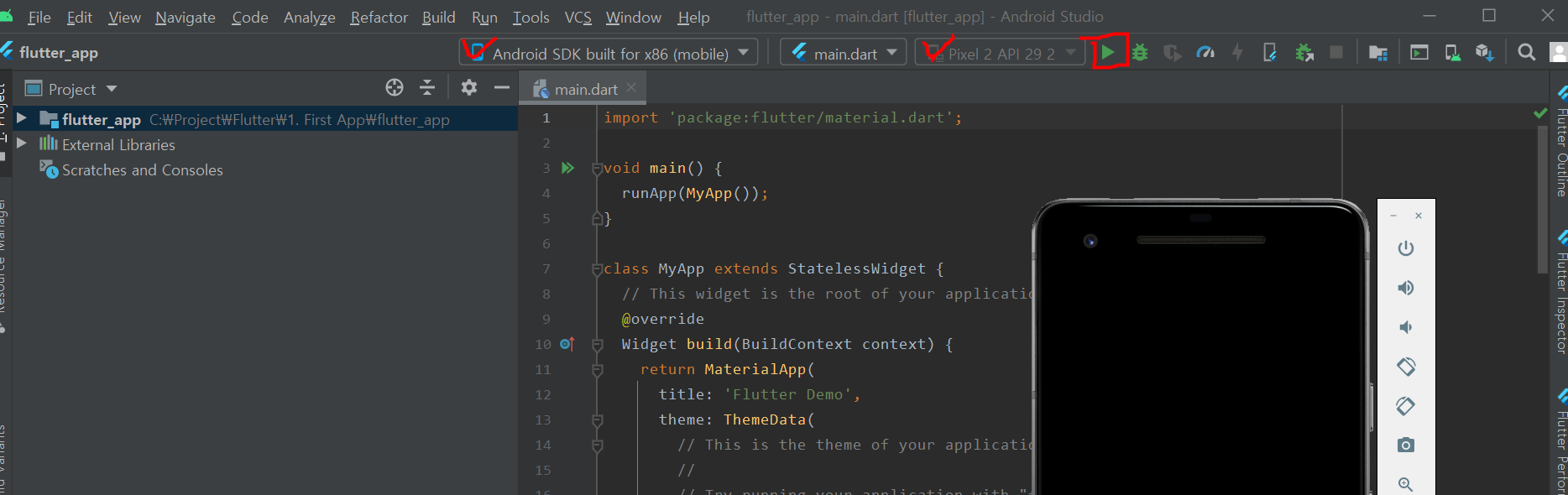
Task: Fold the MaterialApp block on line 11
Action: click(x=597, y=370)
